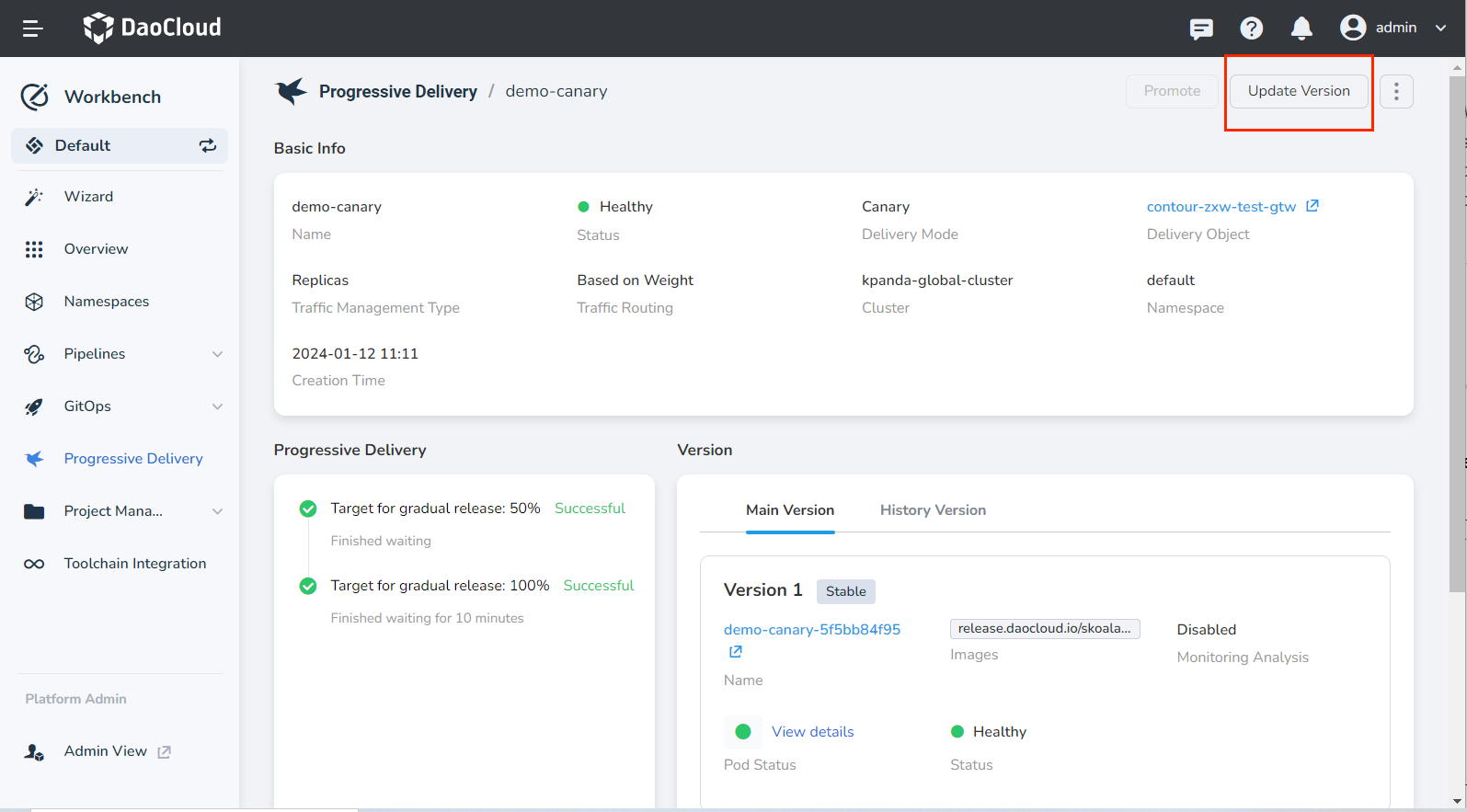Viewport: 1467px width, 812px height.
Task: Expand the Pipelines sidebar section
Action: click(217, 354)
